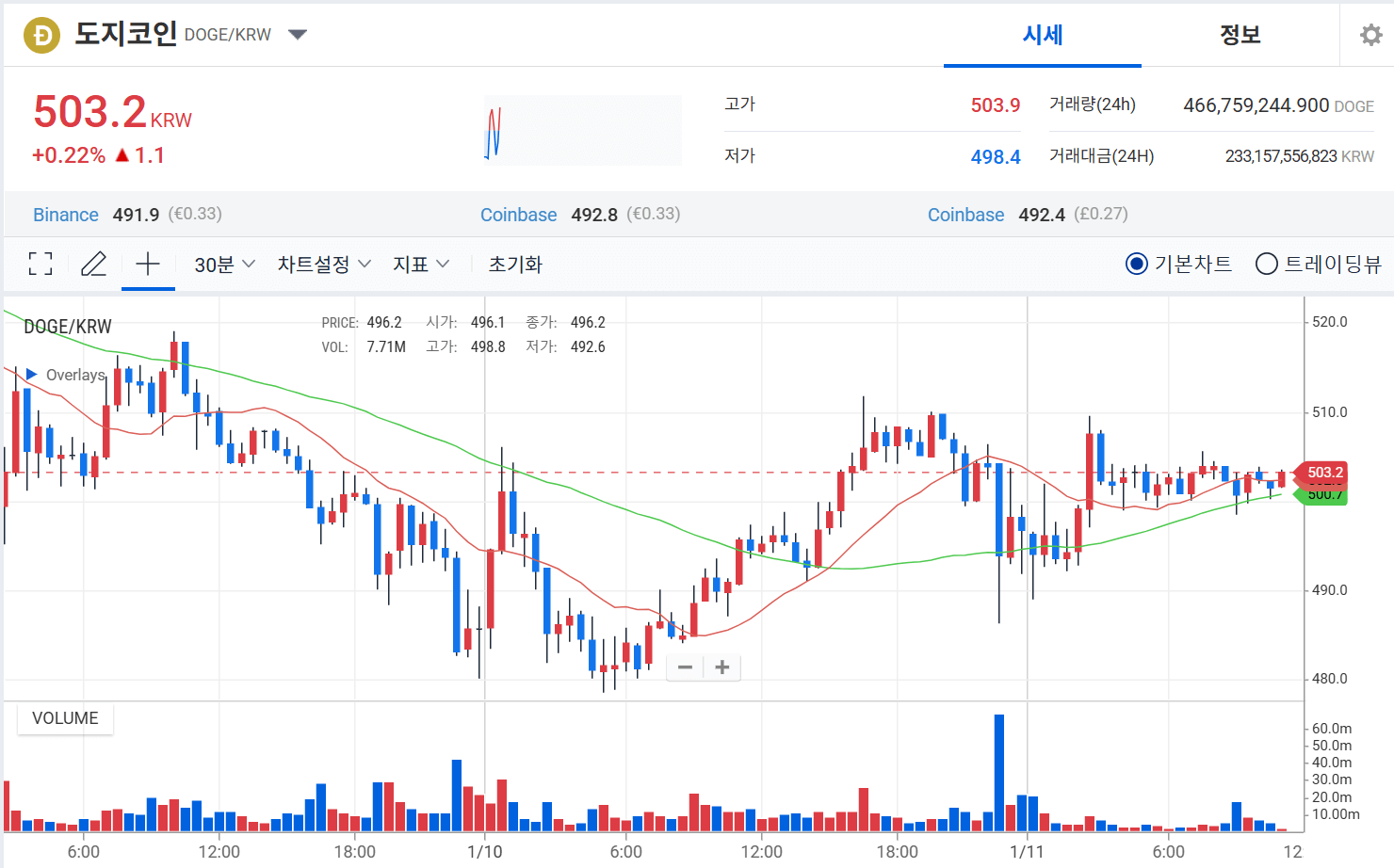The height and width of the screenshot is (868, 1394).
Task: Expand the Overlays panel
Action: click(x=31, y=374)
